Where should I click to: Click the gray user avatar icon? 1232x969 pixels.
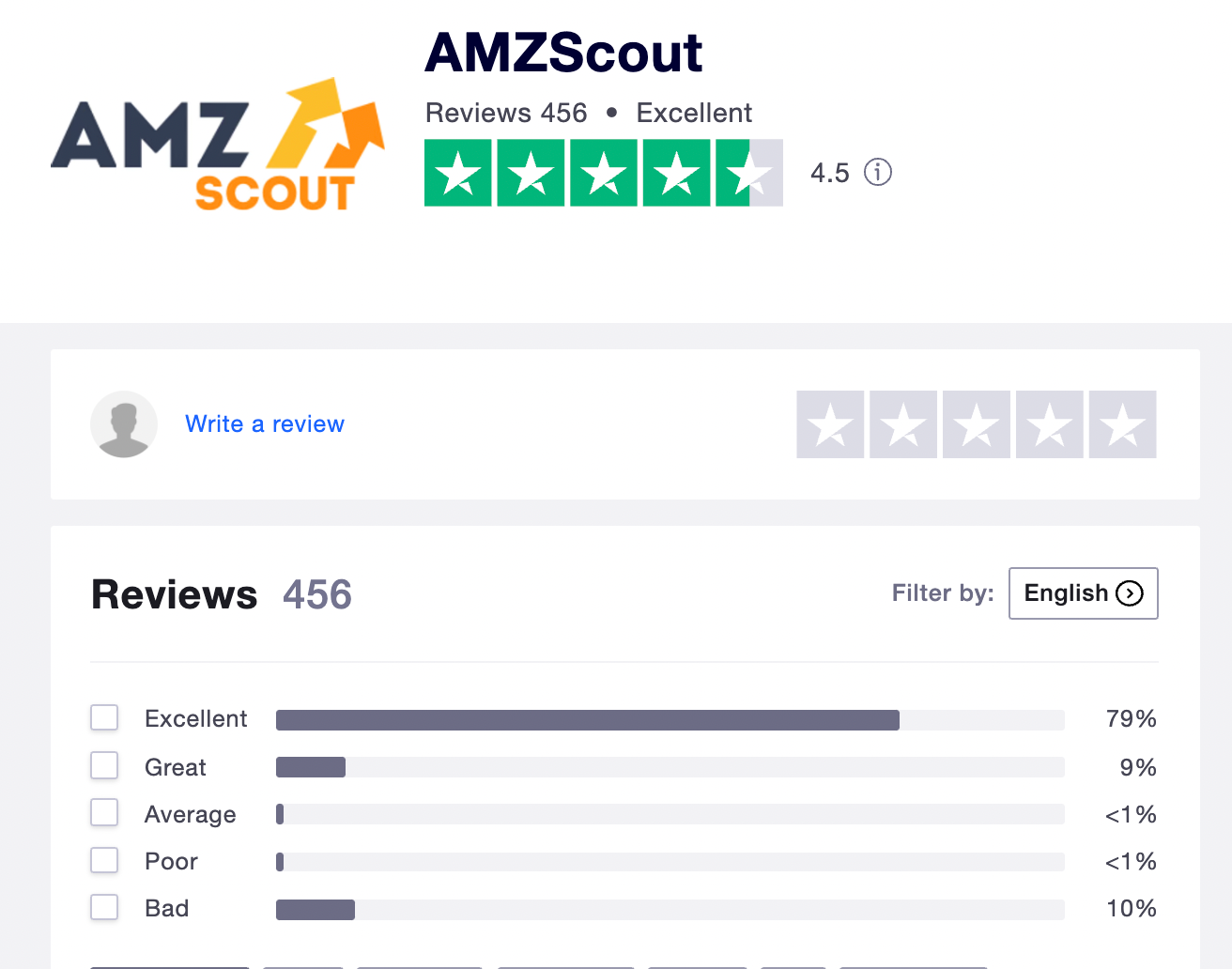tap(124, 424)
